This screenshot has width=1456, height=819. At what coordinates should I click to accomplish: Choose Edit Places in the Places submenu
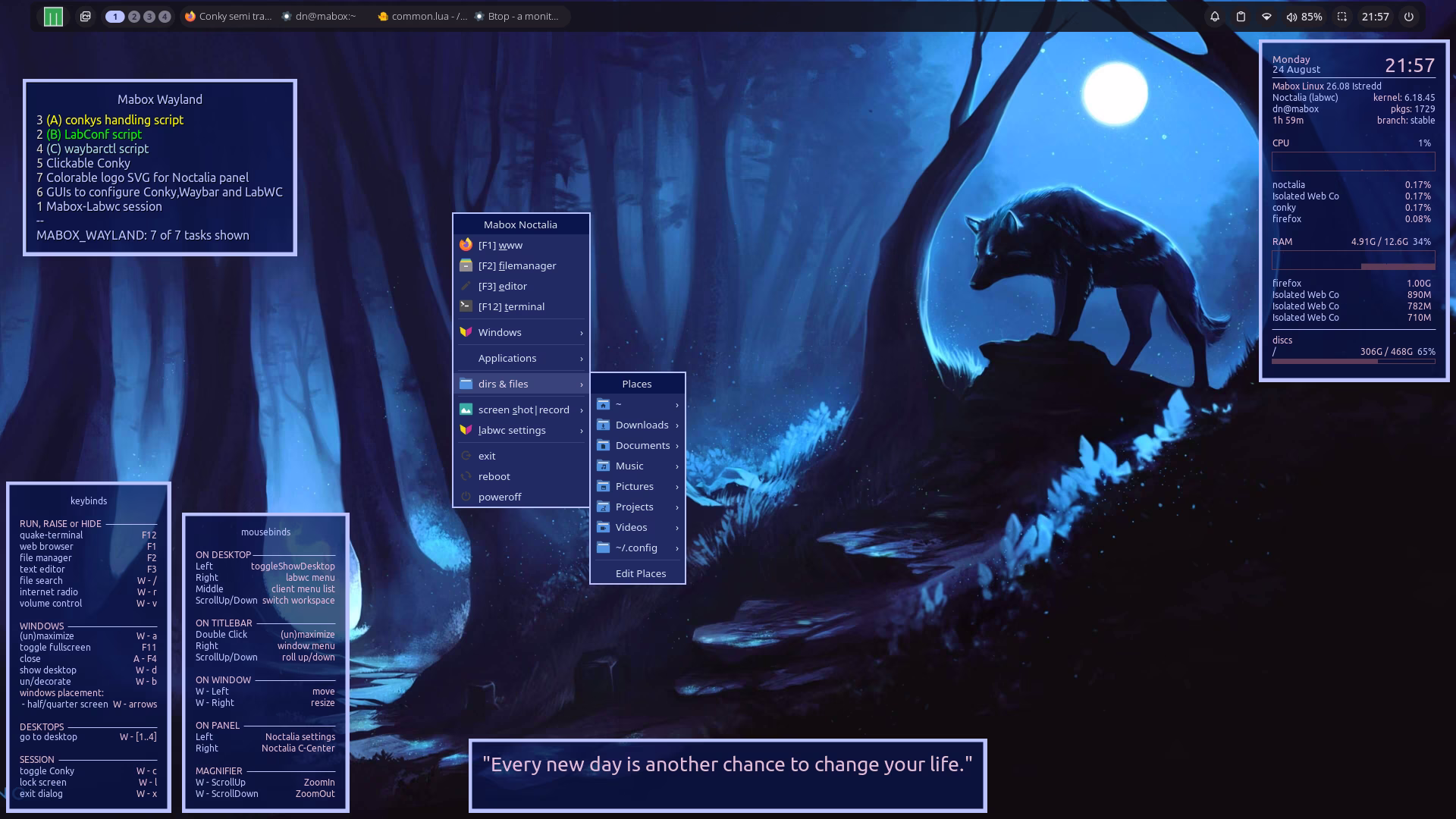pos(638,573)
